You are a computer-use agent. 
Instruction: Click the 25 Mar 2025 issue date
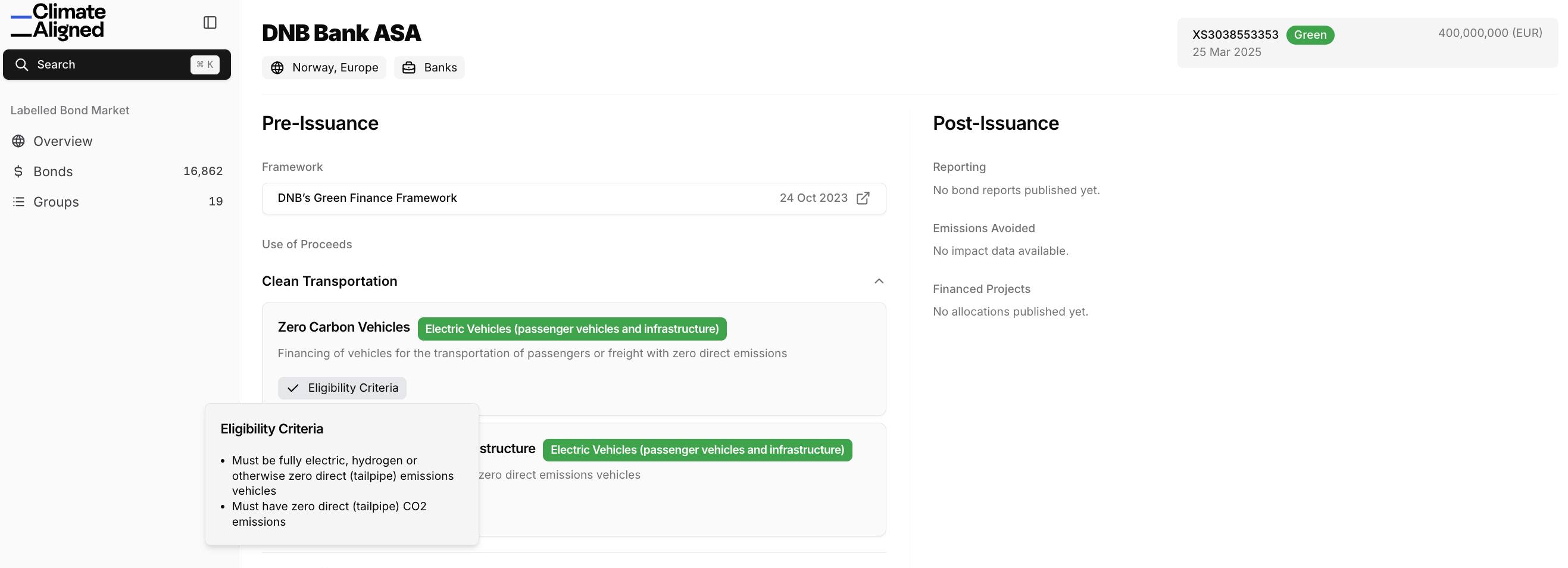click(x=1227, y=52)
